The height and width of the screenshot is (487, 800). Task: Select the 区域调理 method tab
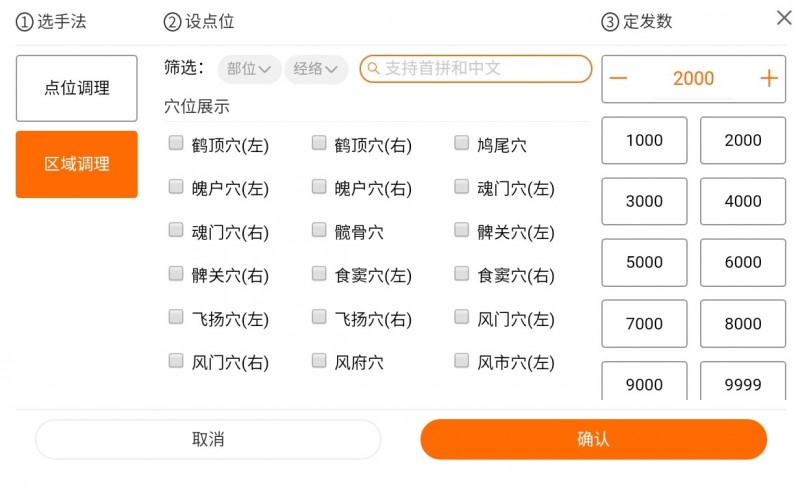77,164
